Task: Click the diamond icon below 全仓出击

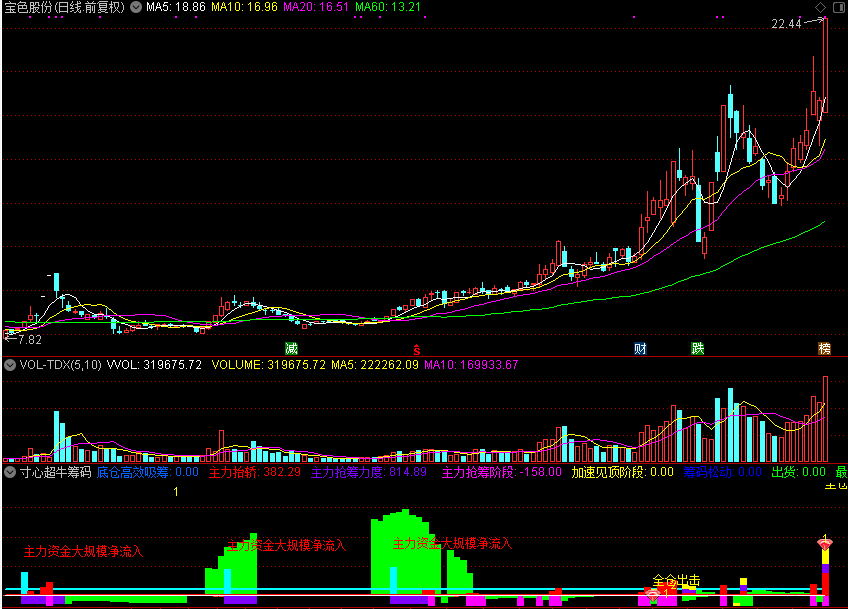Action: click(653, 595)
